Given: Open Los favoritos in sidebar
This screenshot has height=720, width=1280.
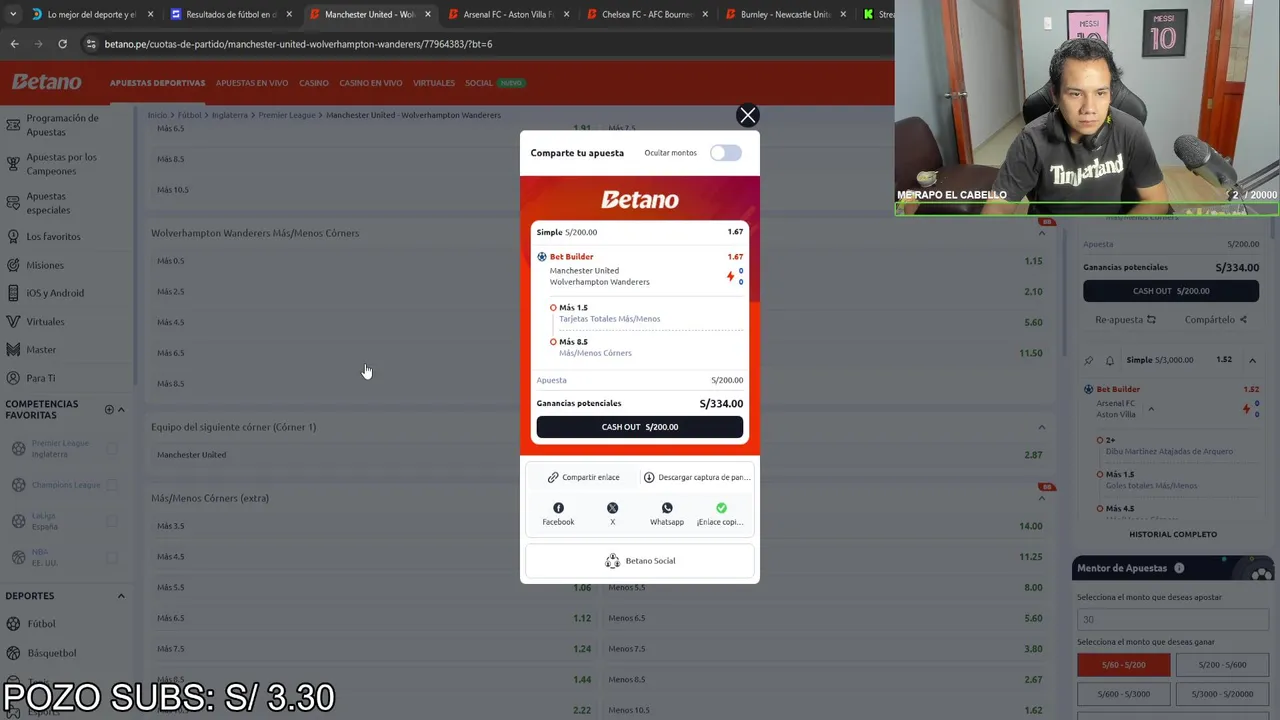Looking at the screenshot, I should click(x=53, y=237).
